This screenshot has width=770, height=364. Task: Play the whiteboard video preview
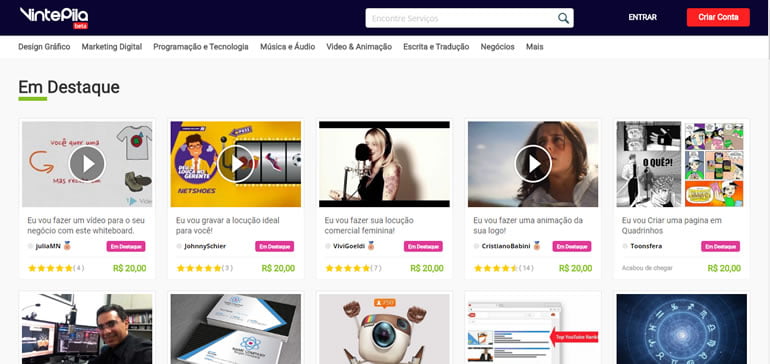[87, 164]
